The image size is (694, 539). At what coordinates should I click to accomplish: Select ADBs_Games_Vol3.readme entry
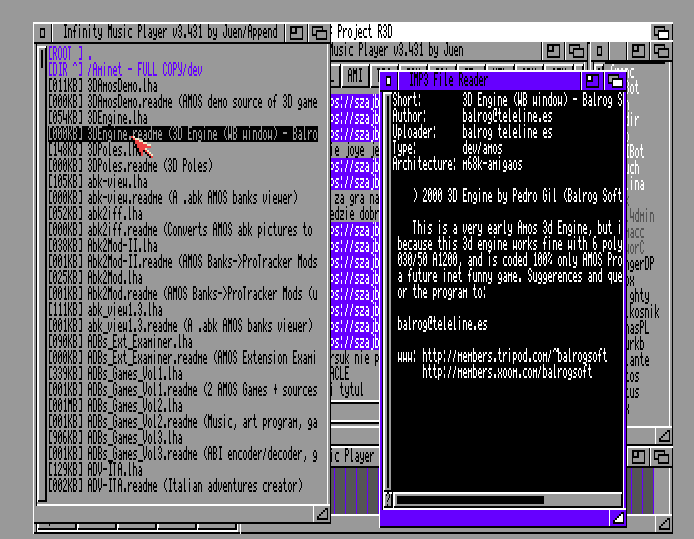[182, 454]
